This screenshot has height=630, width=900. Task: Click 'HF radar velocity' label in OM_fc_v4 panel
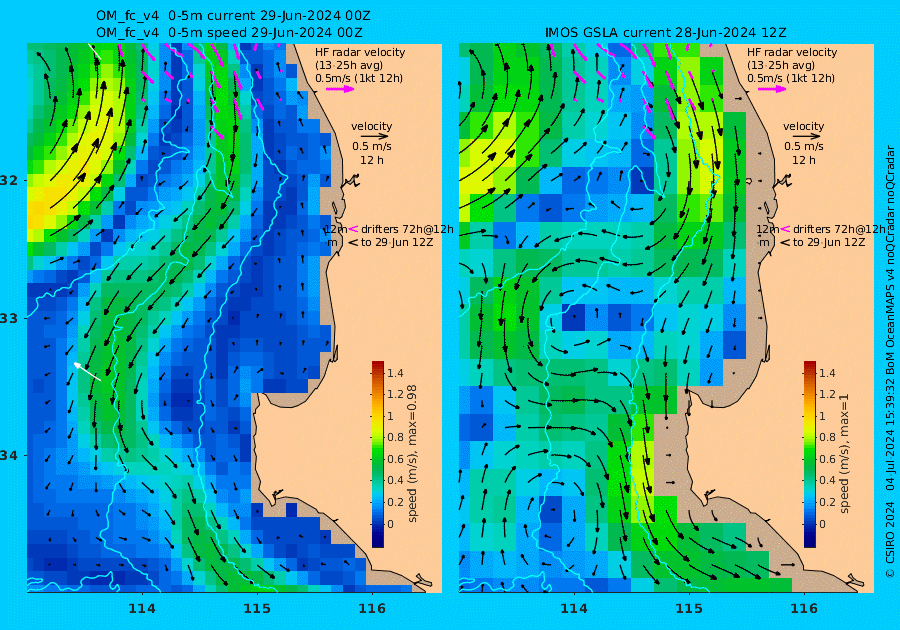click(x=360, y=52)
